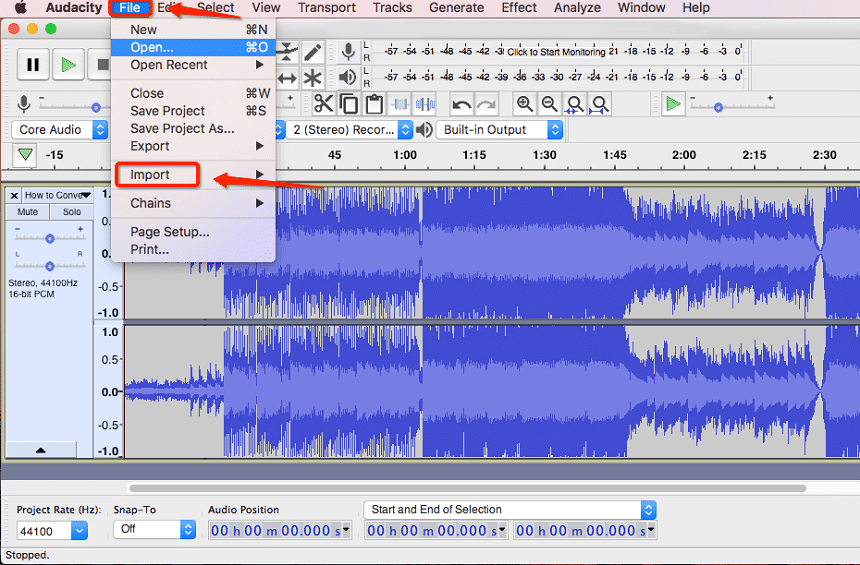
Task: Open the Core Audio host dropdown
Action: tap(59, 130)
